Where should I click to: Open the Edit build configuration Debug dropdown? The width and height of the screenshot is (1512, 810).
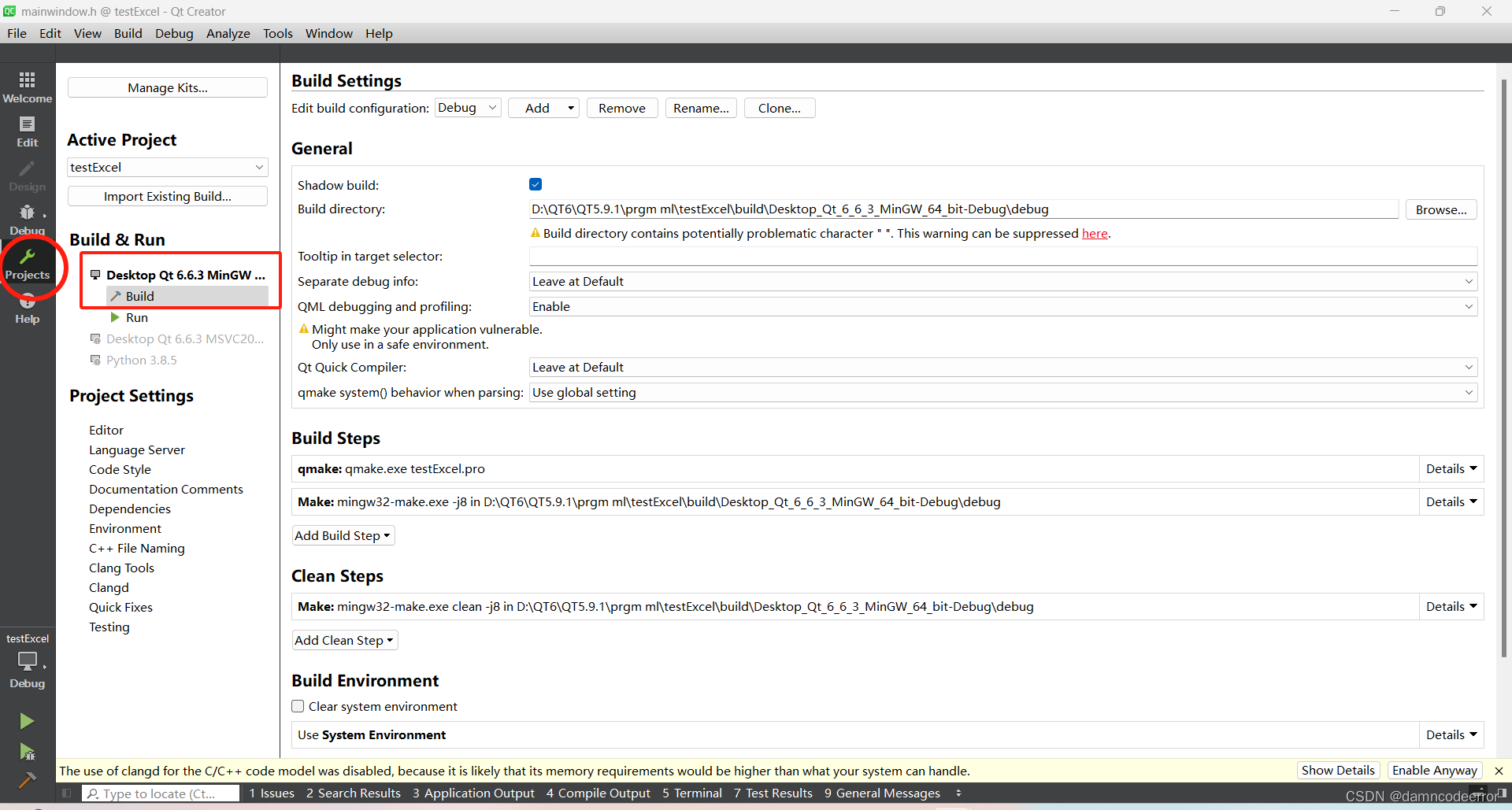(468, 108)
